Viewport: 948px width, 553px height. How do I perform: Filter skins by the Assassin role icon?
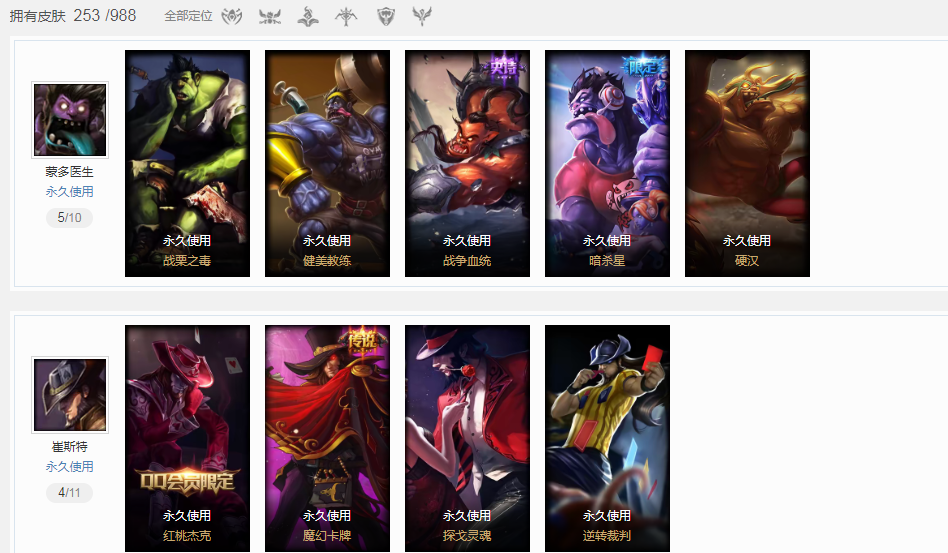(232, 16)
